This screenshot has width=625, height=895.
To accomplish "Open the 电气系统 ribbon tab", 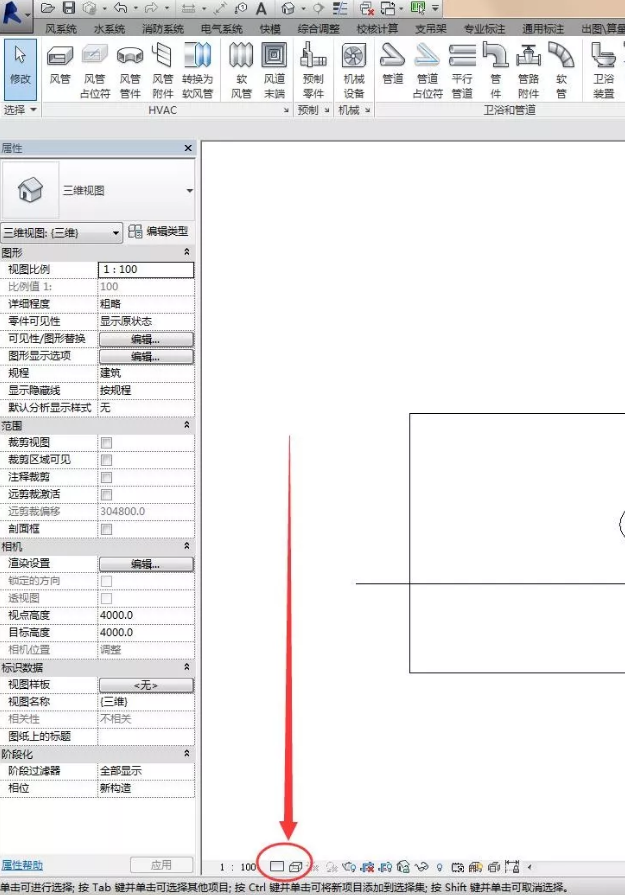I will (x=221, y=29).
